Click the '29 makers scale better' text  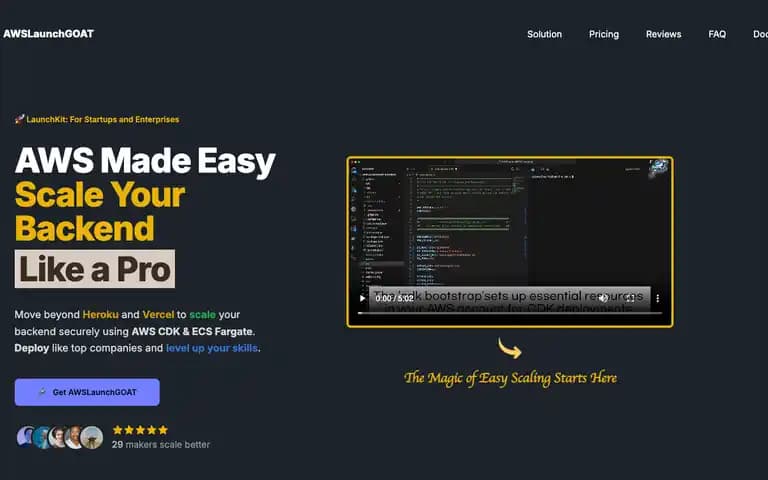tap(161, 444)
